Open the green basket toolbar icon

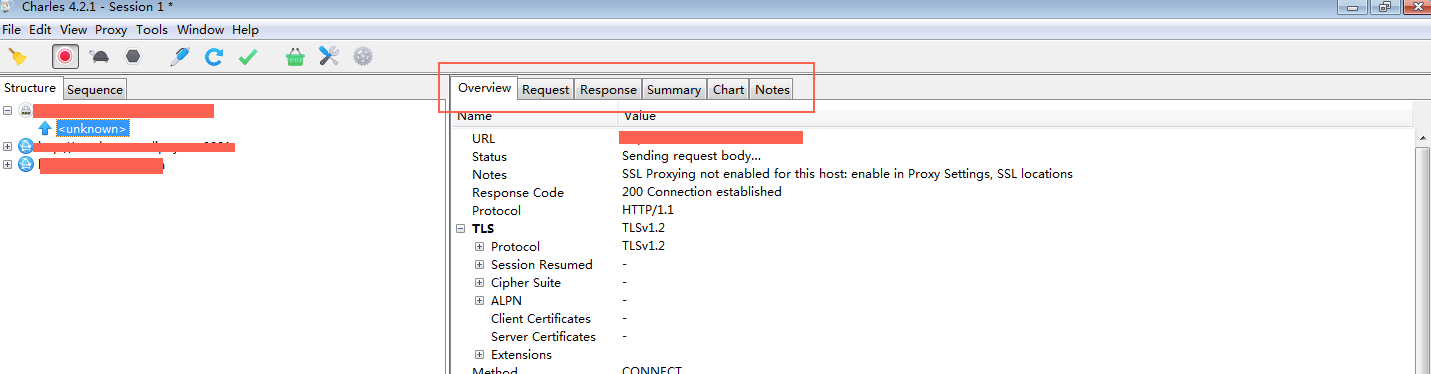[295, 57]
